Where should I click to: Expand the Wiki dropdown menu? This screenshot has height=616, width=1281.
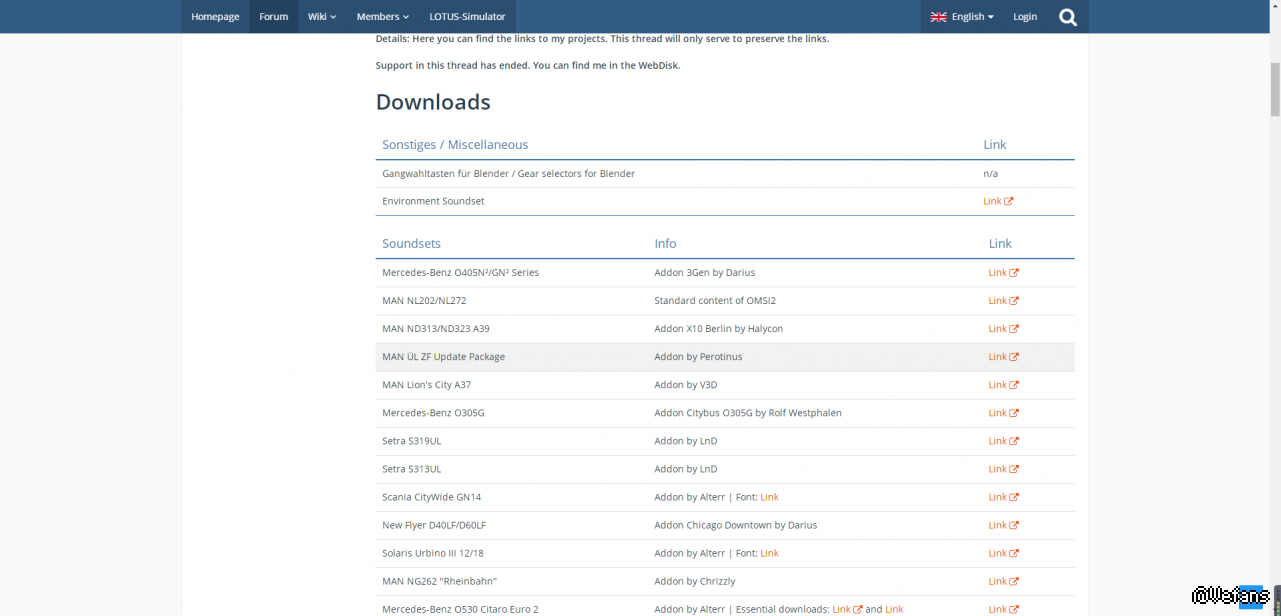click(321, 17)
